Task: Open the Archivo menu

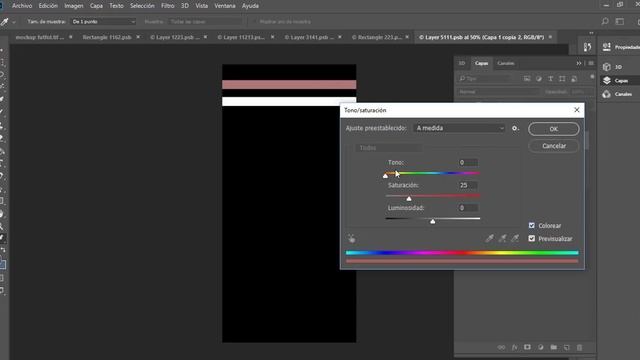Action: click(22, 6)
